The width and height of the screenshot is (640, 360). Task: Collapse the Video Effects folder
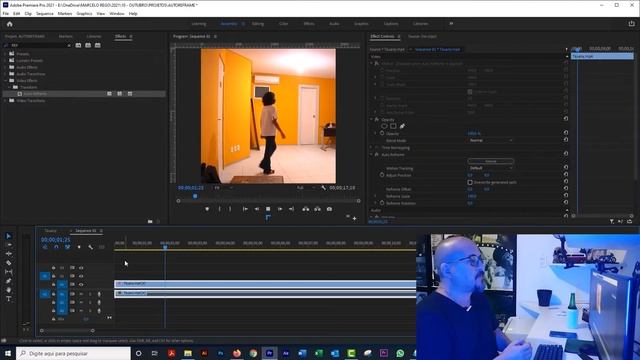coord(5,81)
